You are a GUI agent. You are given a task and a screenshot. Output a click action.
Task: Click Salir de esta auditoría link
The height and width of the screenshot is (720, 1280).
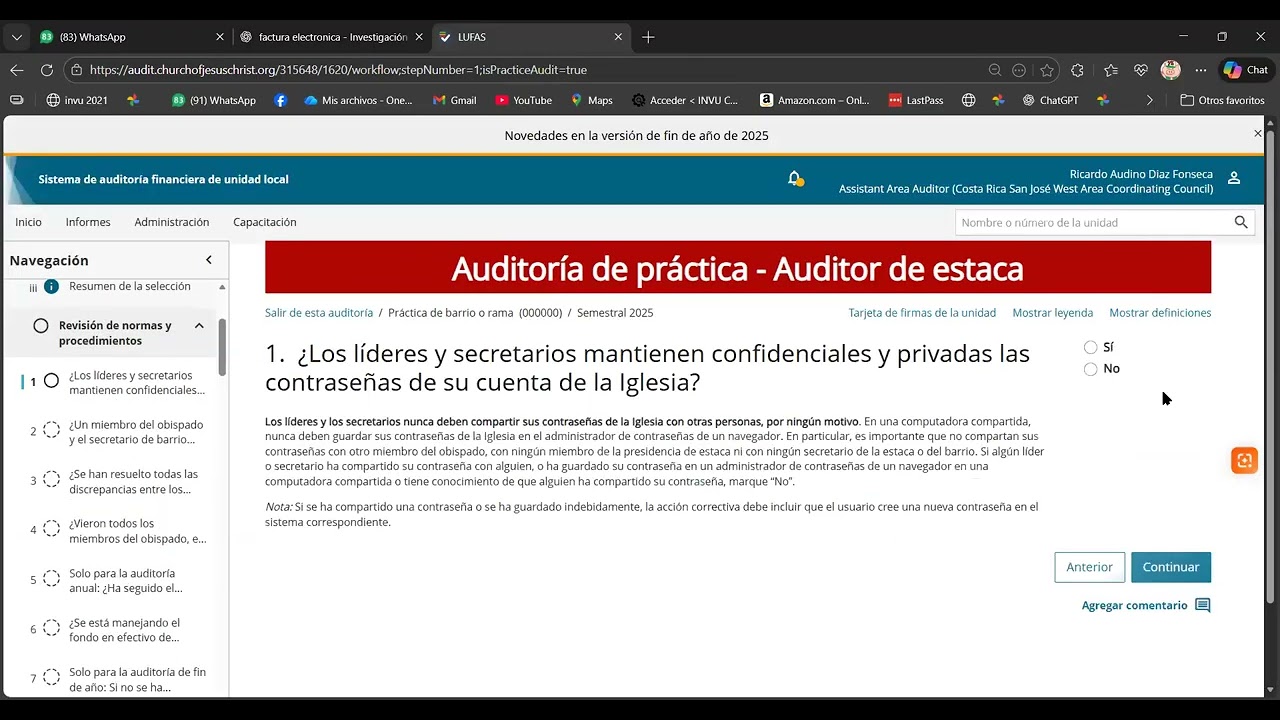pos(319,313)
